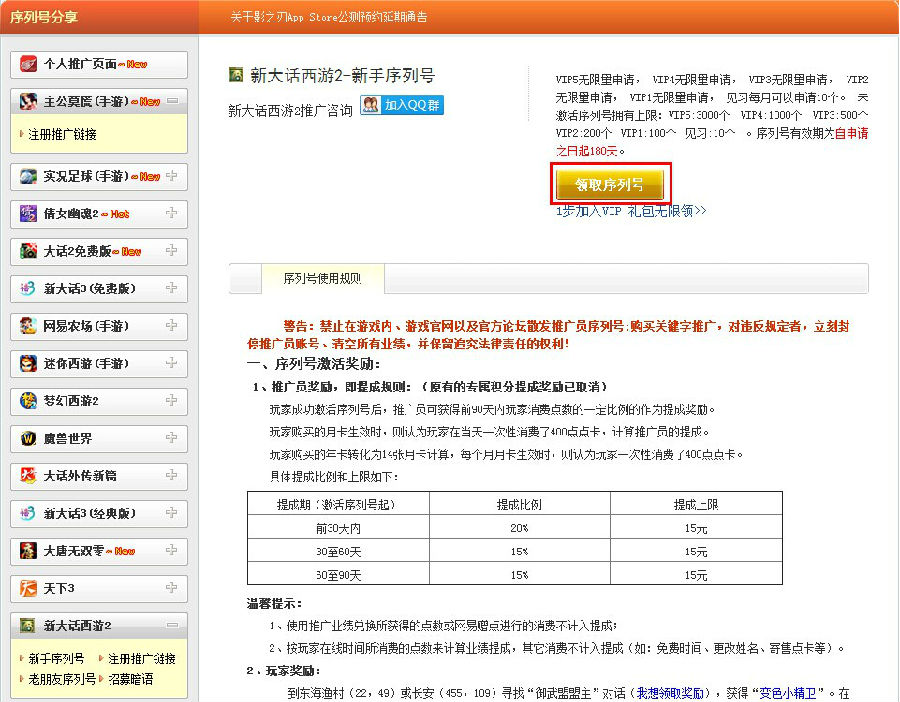Click the 网易农场 game icon
The width and height of the screenshot is (900, 702).
click(28, 326)
